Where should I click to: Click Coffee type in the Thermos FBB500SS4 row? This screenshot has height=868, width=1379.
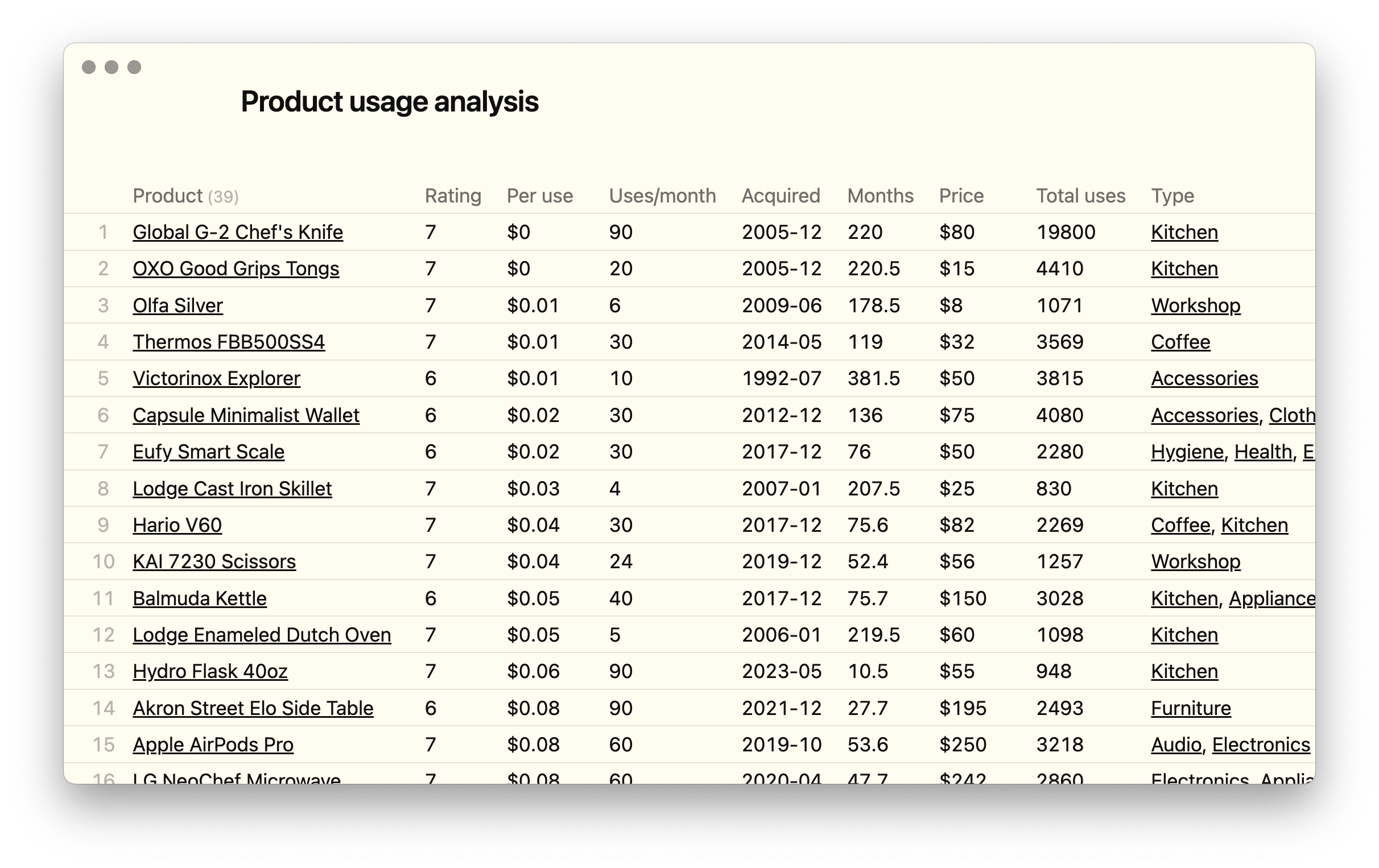[x=1181, y=342]
